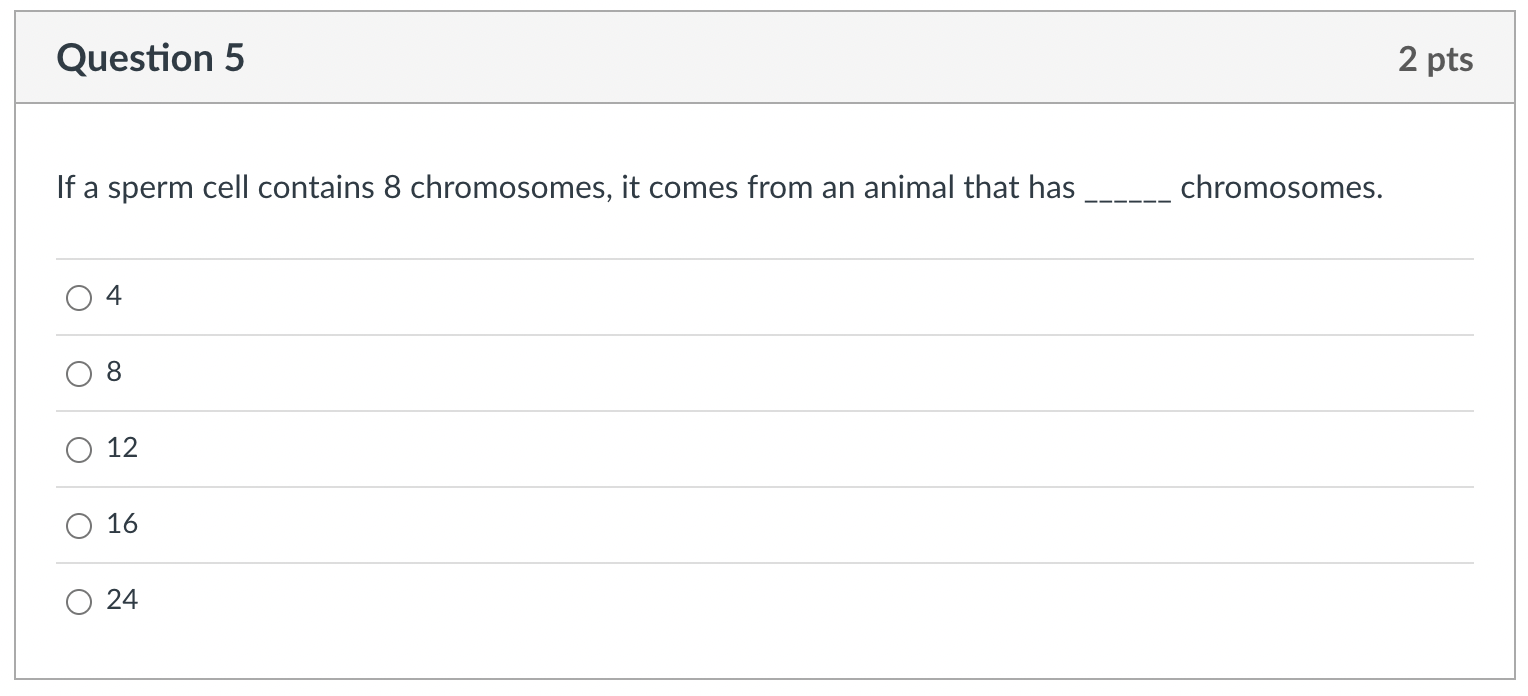Screen dimensions: 1528x696
Task: Click empty space in the 24 answer row
Action: [x=800, y=601]
